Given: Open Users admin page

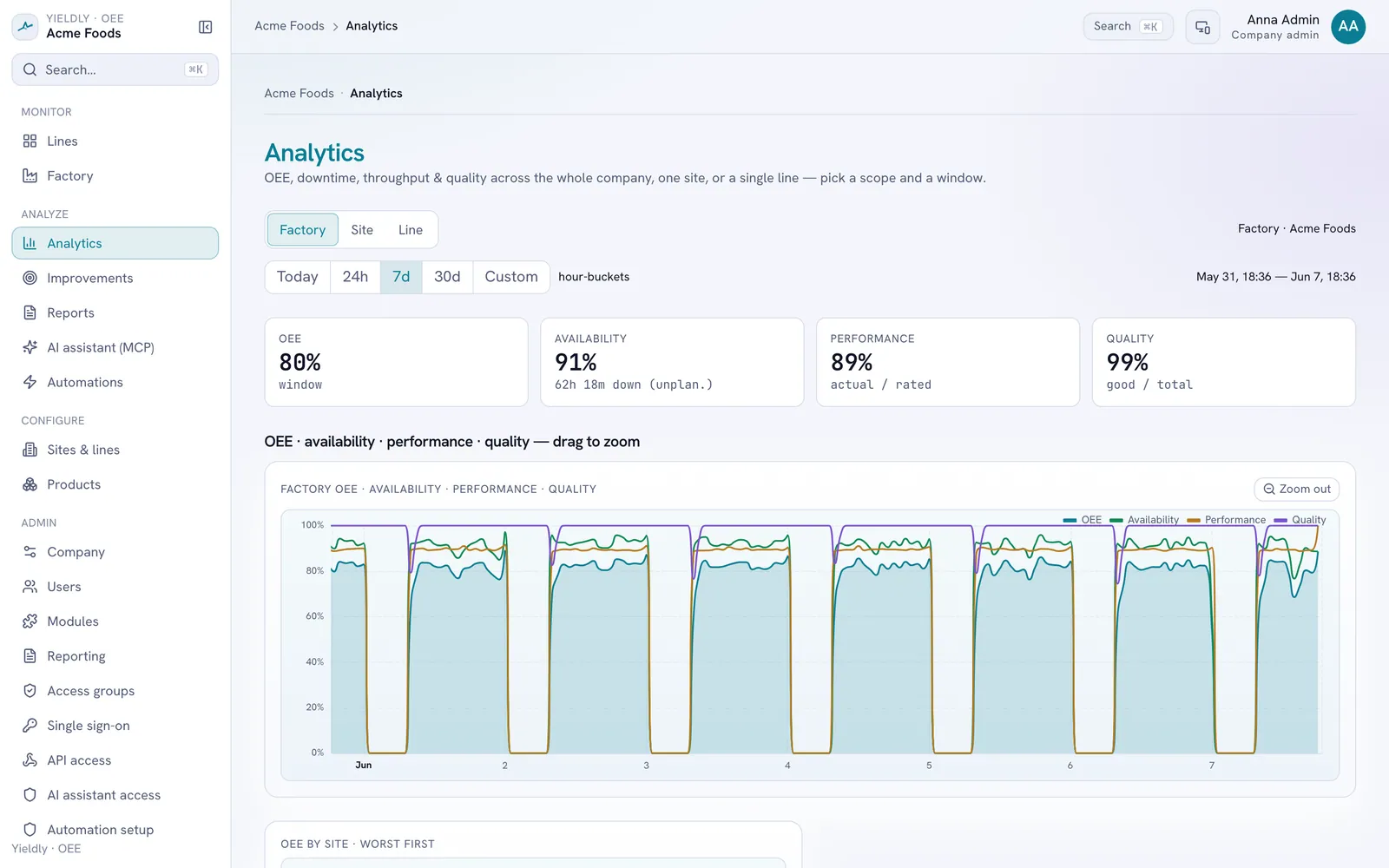Looking at the screenshot, I should coord(115,587).
